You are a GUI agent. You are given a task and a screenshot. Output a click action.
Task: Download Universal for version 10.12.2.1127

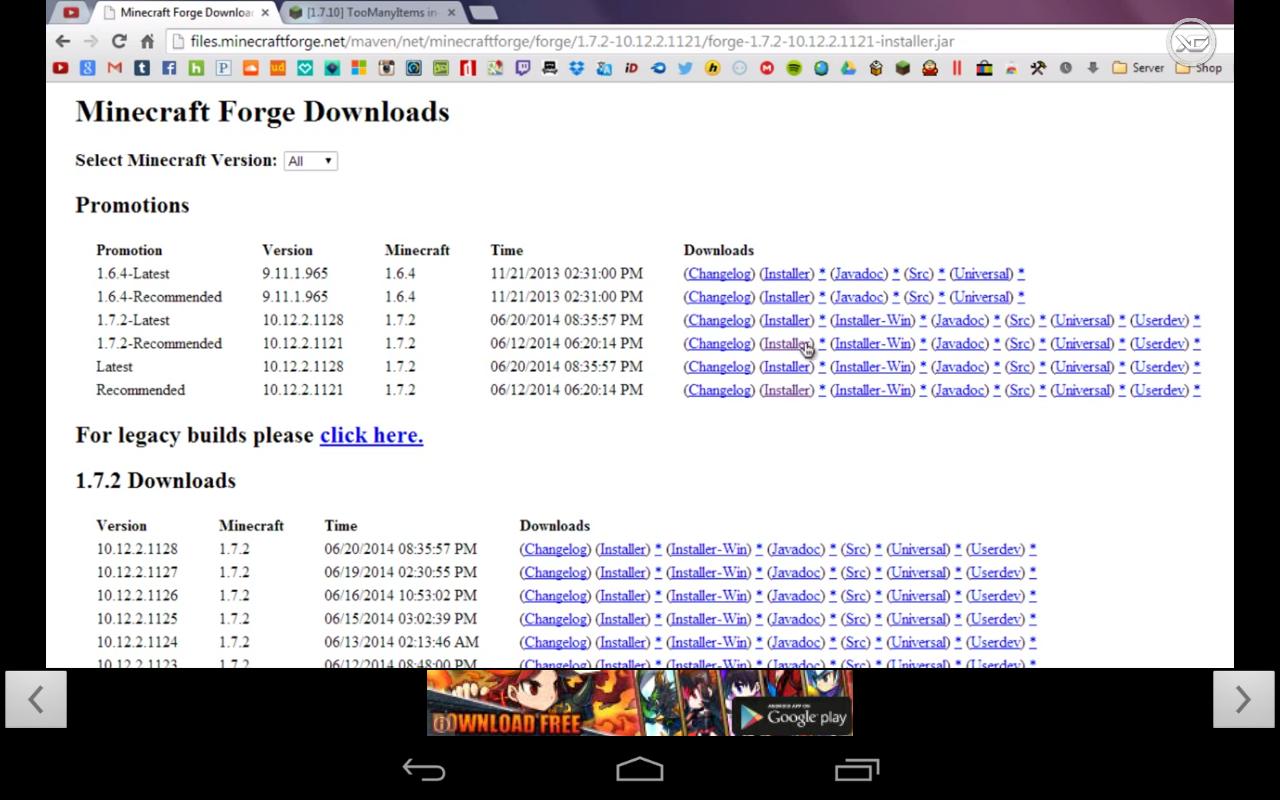918,573
